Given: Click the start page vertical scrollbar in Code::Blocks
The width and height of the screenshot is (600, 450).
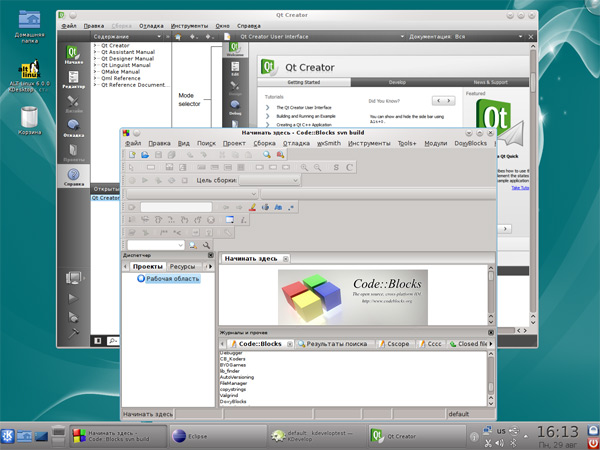Looking at the screenshot, I should tap(491, 295).
